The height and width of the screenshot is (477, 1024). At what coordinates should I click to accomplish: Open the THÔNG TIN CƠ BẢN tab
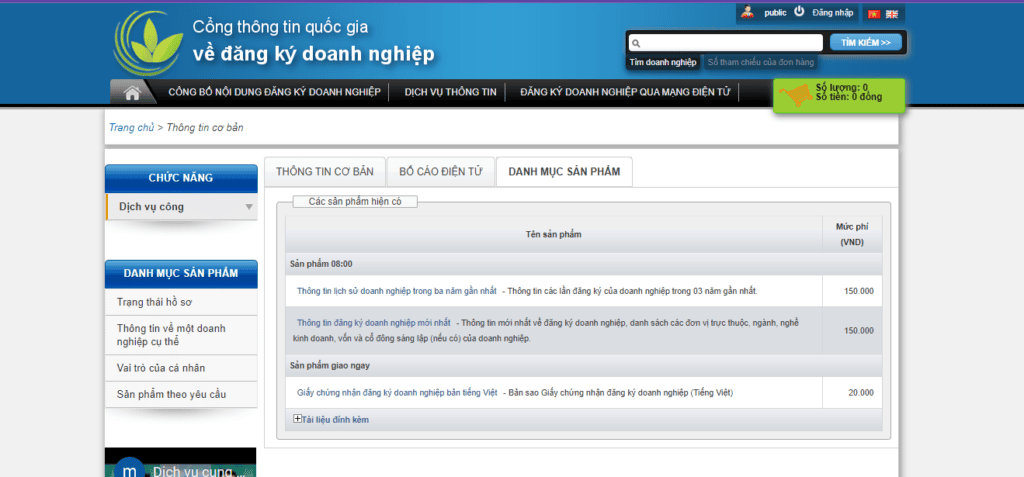tap(325, 172)
